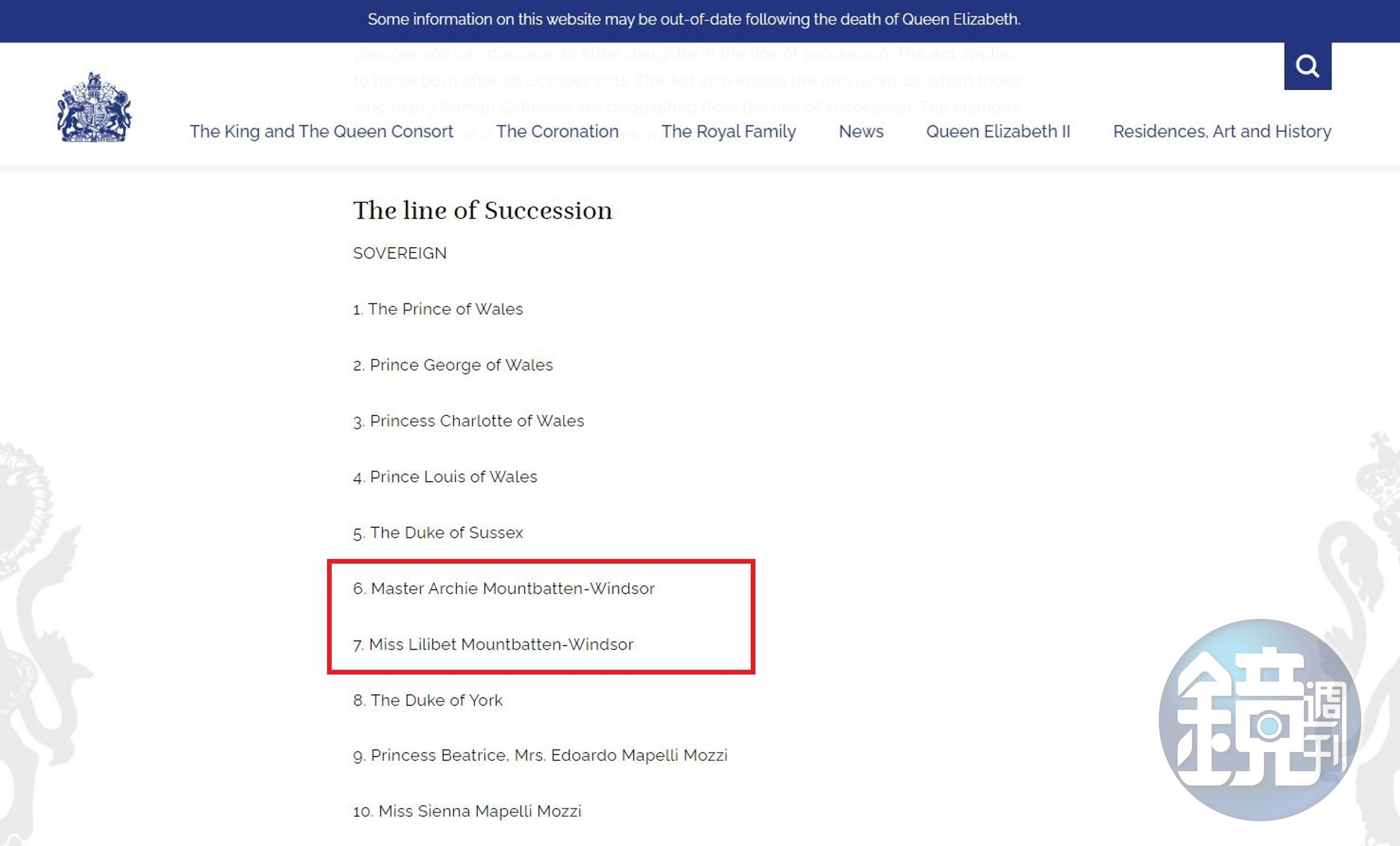Select '10. Miss Sienna Mapelli Mozzi' entry
This screenshot has height=846, width=1400.
(467, 811)
